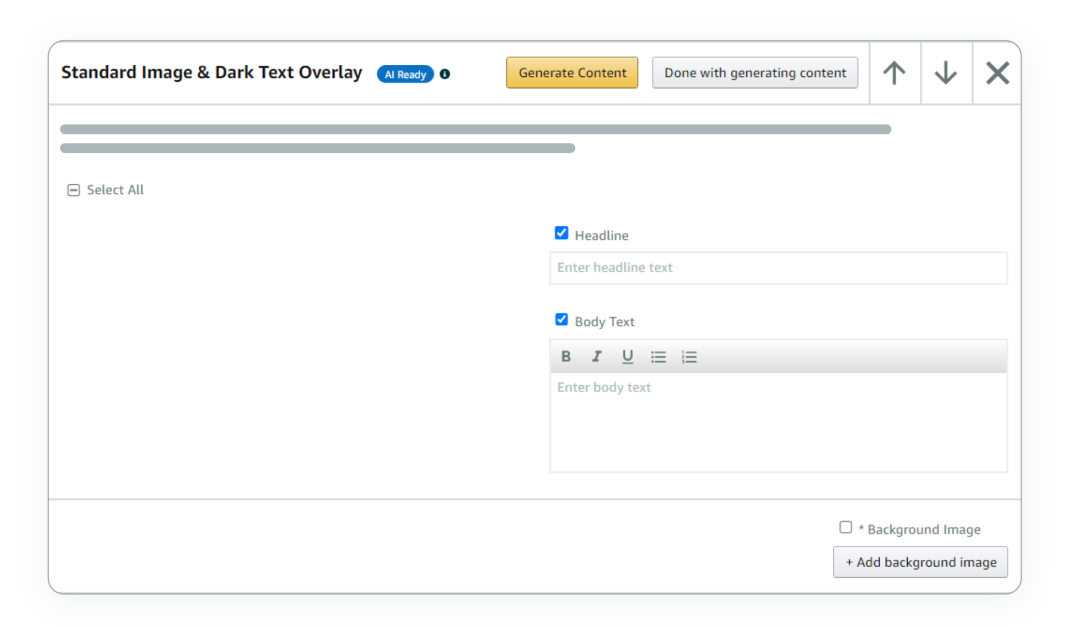
Task: Toggle bold formatting in body text toolbar
Action: [565, 356]
